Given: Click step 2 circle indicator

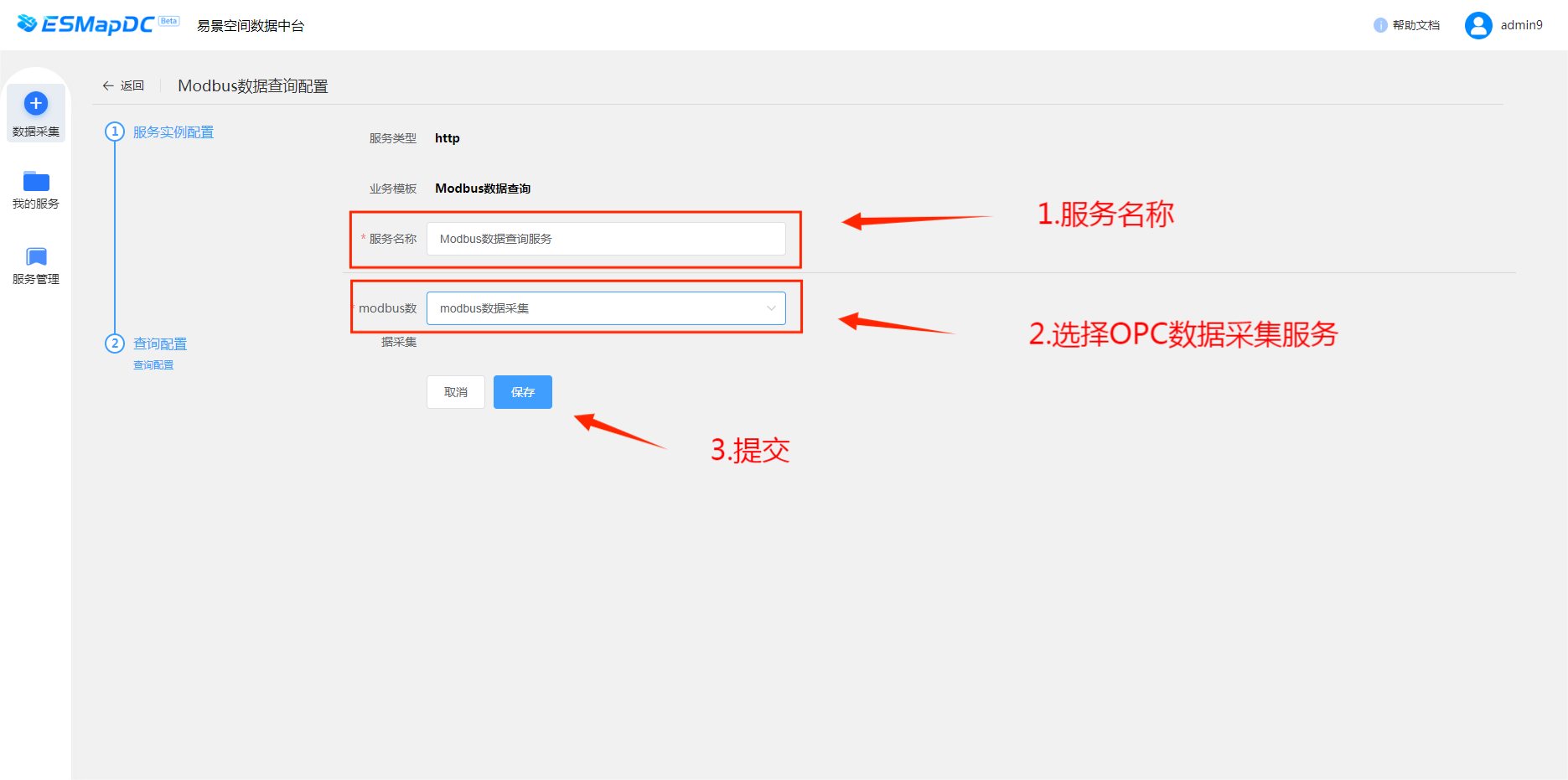Looking at the screenshot, I should click(115, 344).
